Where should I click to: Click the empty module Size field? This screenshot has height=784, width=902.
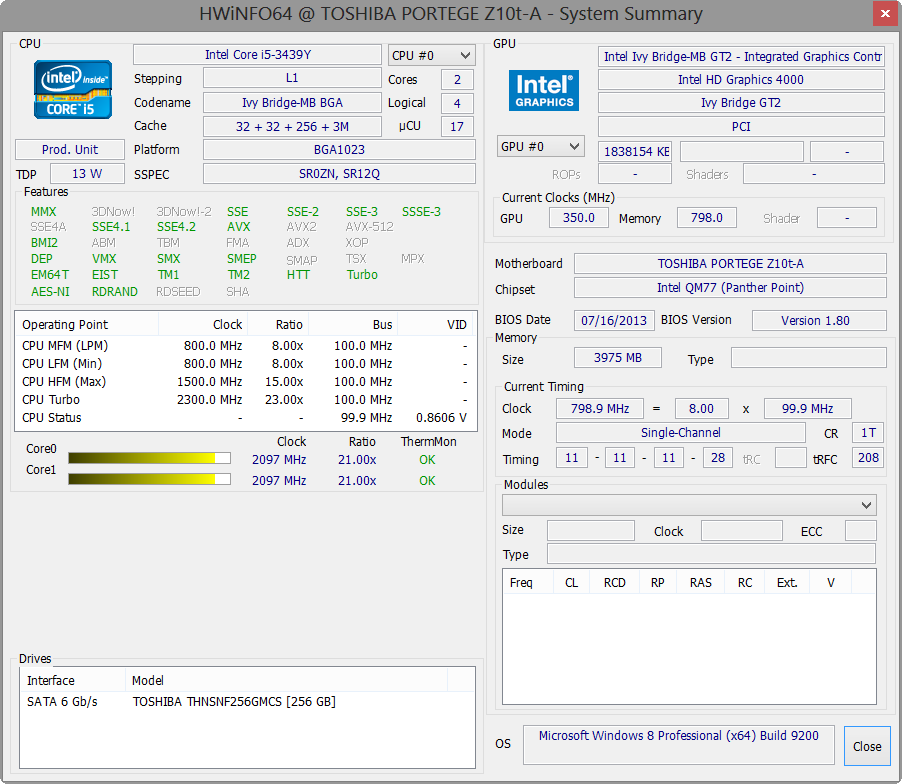tap(591, 530)
